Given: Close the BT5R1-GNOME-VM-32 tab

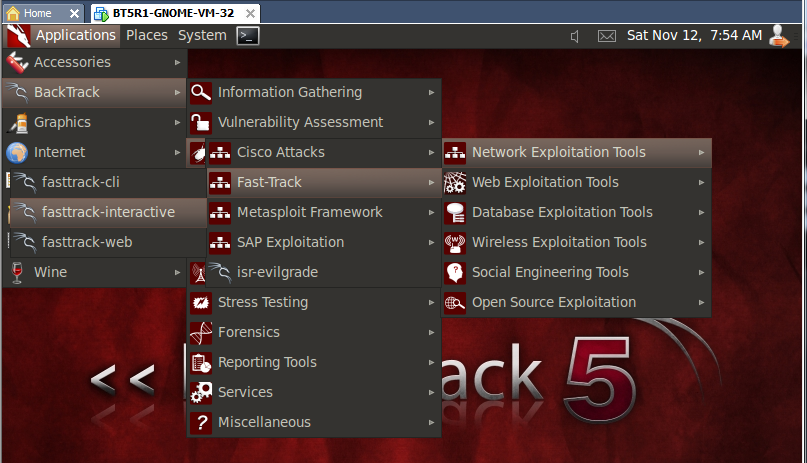Looking at the screenshot, I should 250,13.
